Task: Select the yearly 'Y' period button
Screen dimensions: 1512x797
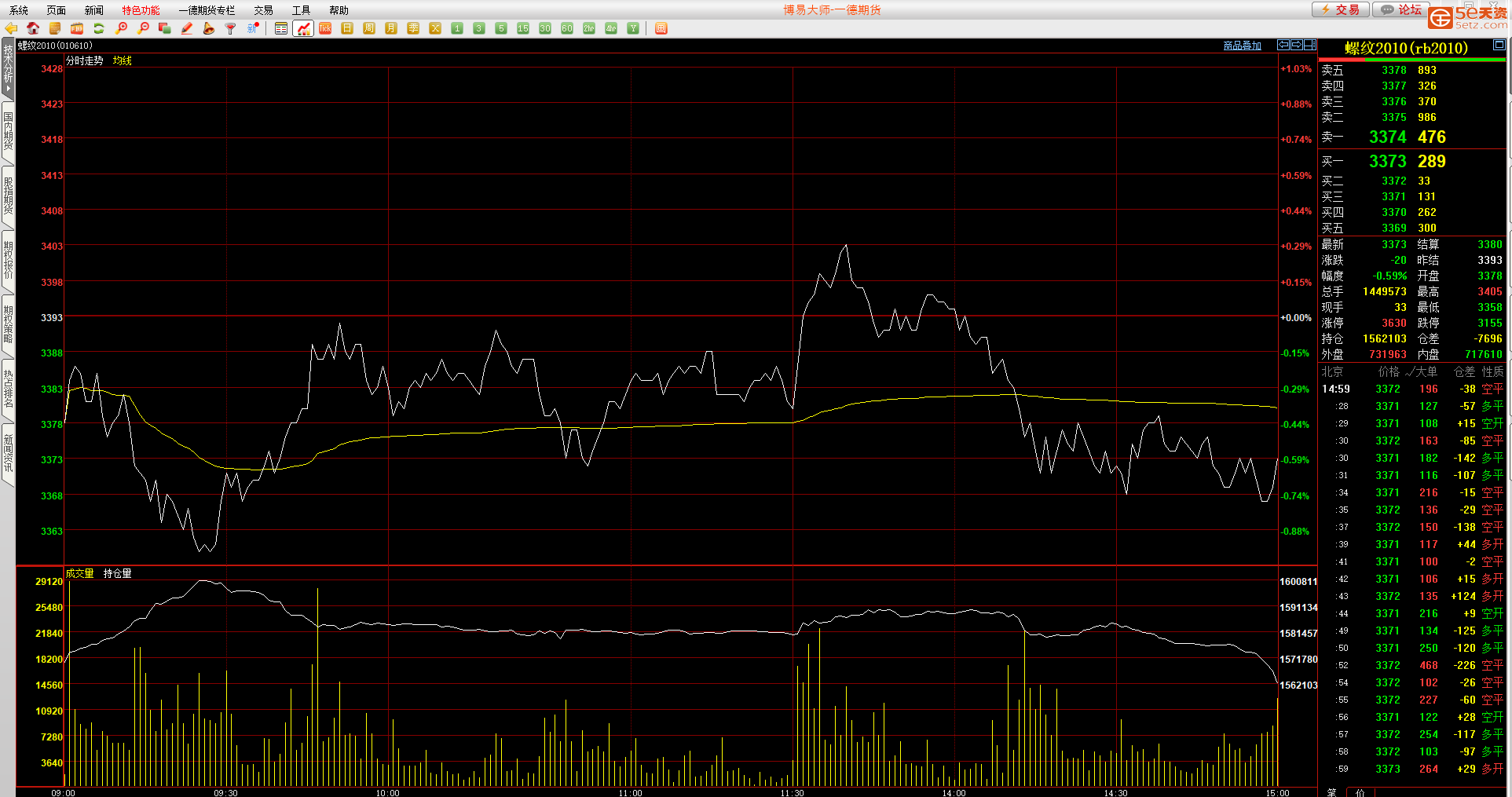Action: coord(633,28)
